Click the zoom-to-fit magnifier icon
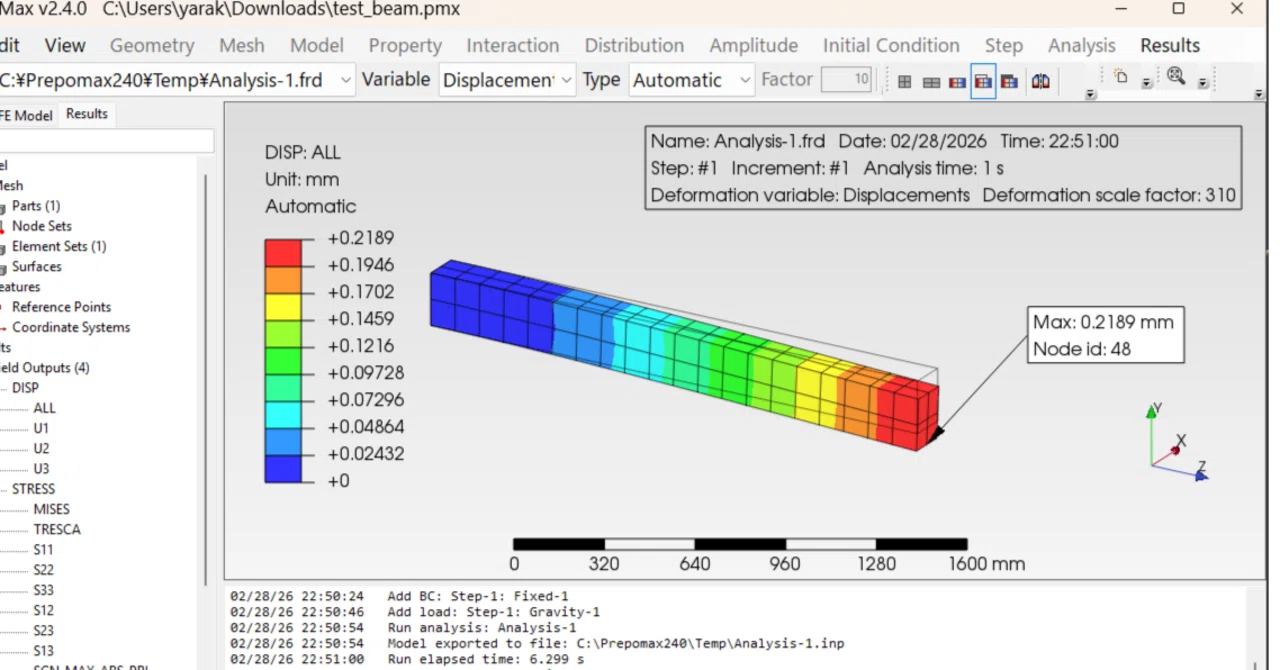This screenshot has width=1280, height=670. click(1176, 76)
